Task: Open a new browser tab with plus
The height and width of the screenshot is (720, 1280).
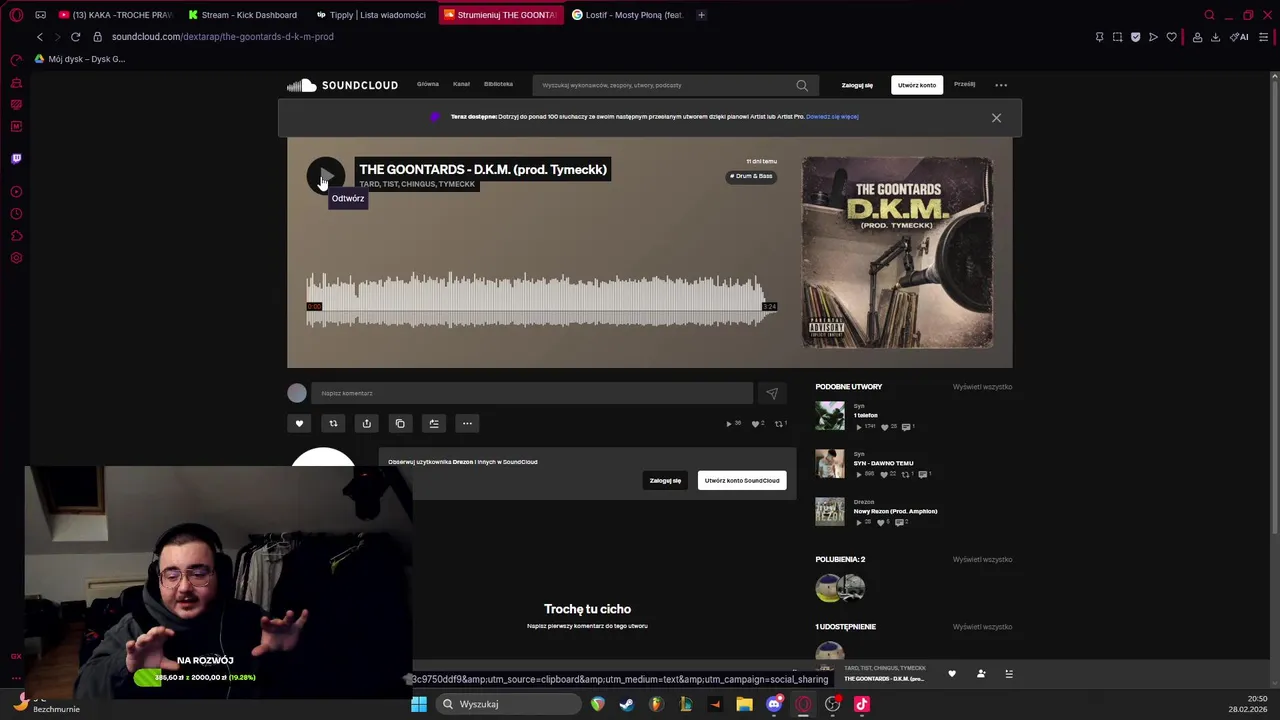Action: (x=701, y=15)
